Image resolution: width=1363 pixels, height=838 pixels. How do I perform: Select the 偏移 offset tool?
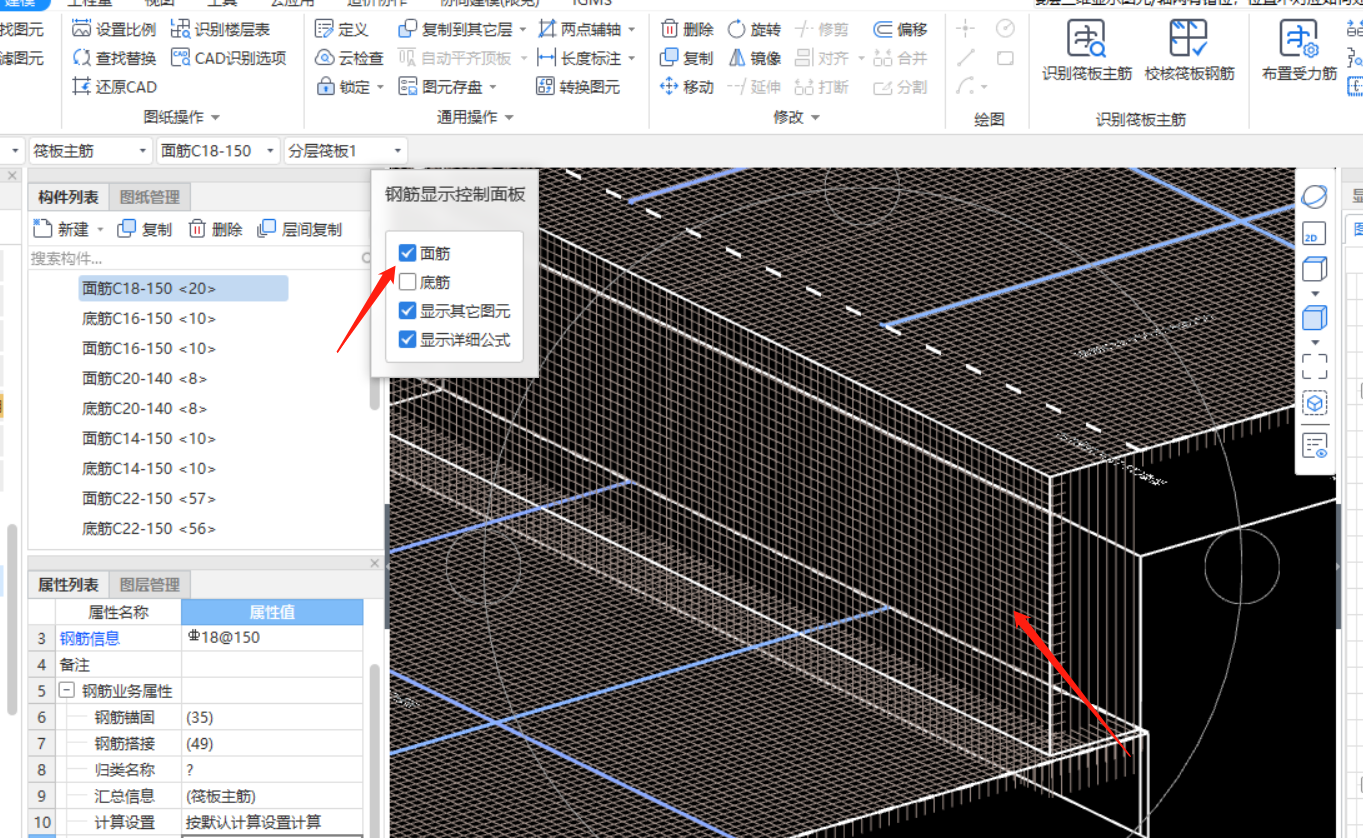900,30
